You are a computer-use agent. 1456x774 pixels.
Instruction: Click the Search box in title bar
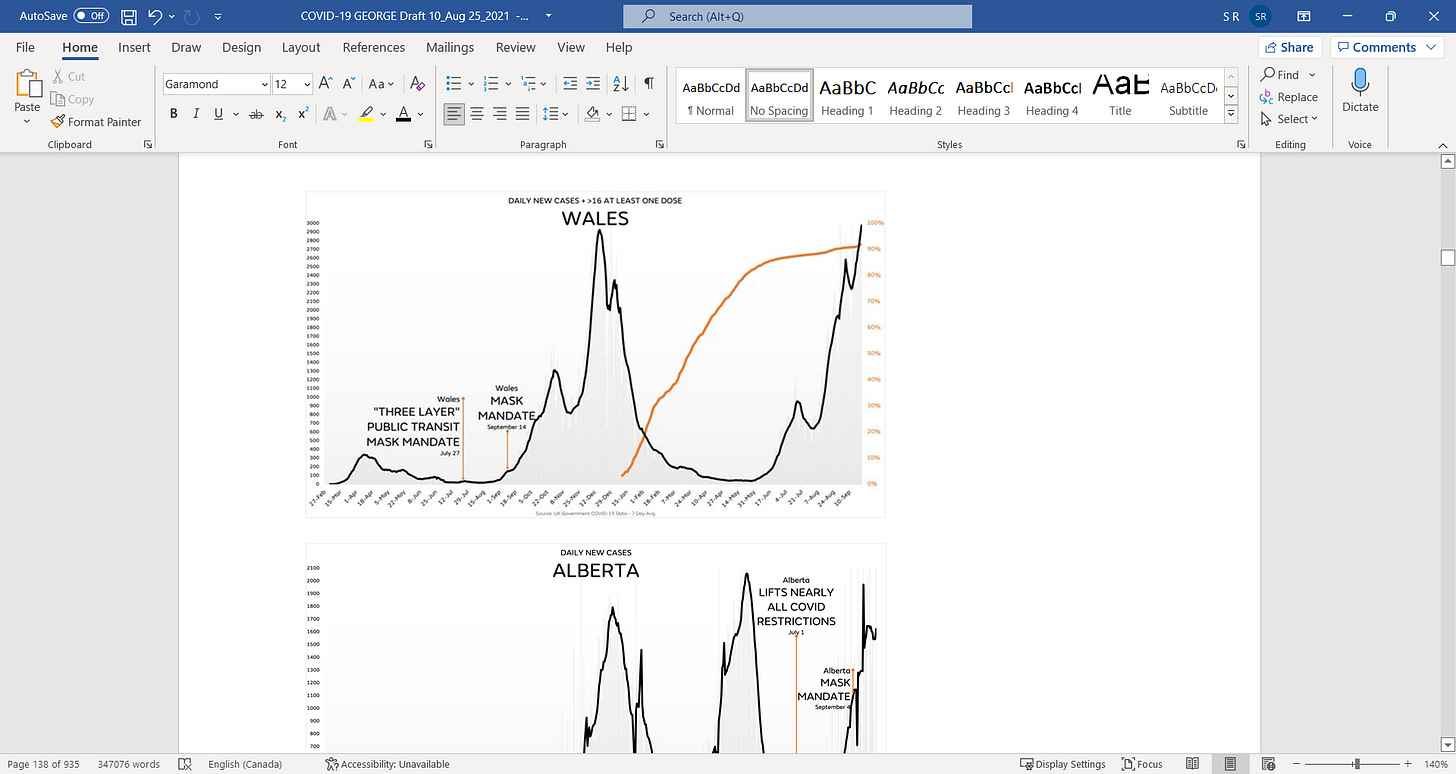(x=797, y=16)
